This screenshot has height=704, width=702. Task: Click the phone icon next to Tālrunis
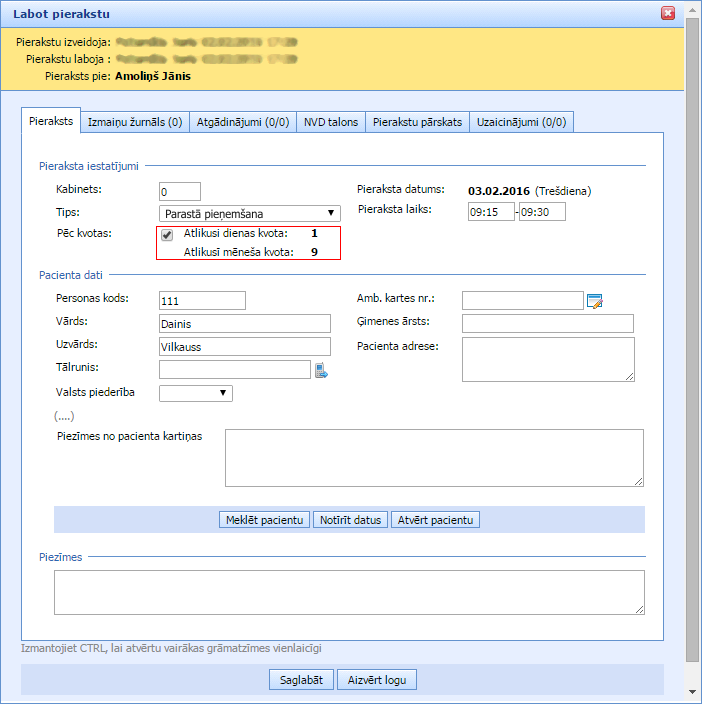click(x=321, y=371)
